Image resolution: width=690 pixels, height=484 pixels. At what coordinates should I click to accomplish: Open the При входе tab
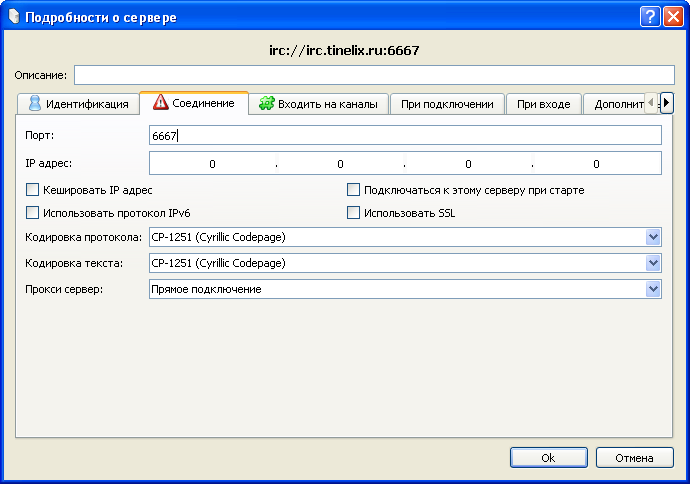click(543, 104)
